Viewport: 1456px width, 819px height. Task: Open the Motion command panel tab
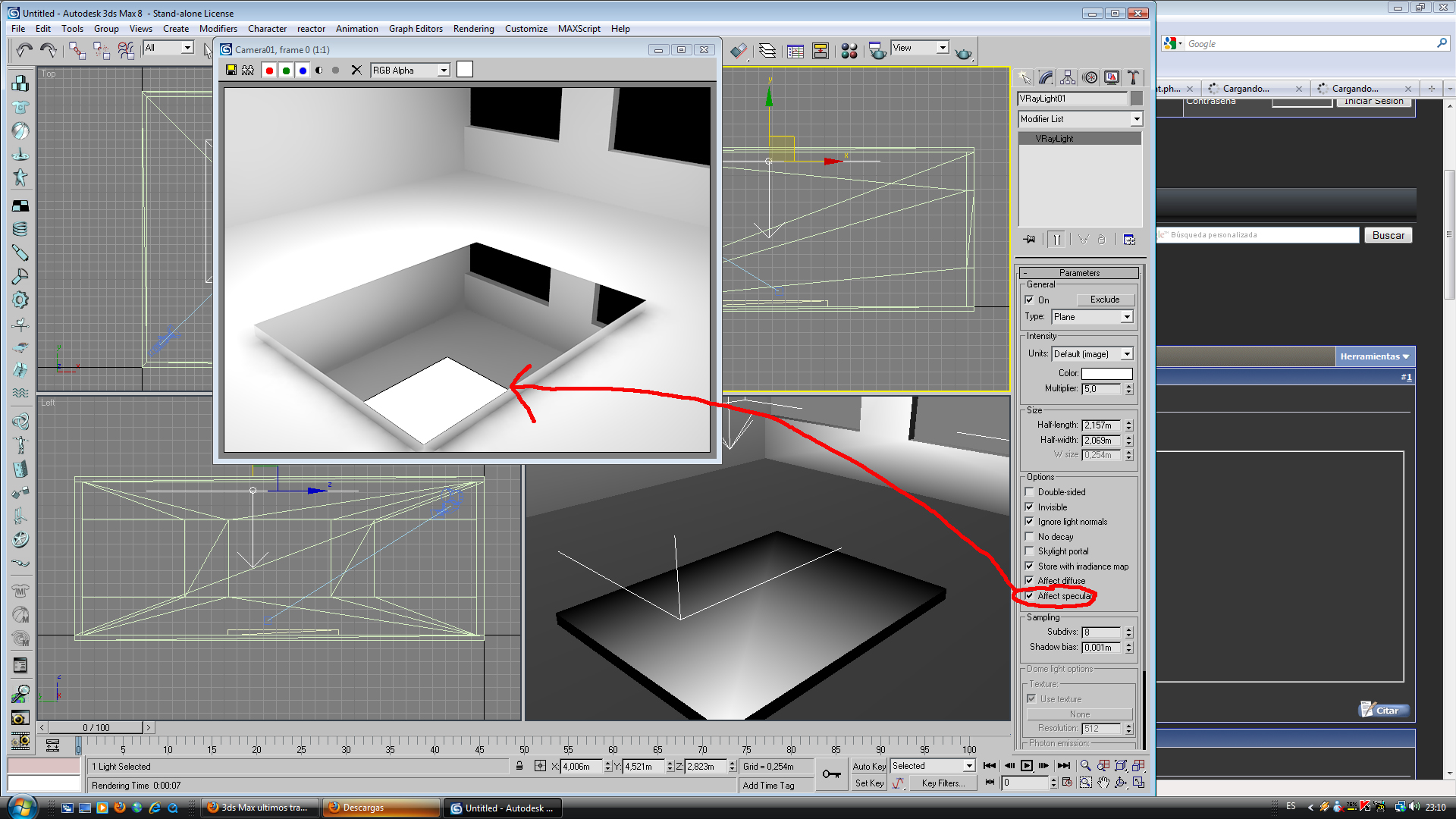pos(1090,77)
